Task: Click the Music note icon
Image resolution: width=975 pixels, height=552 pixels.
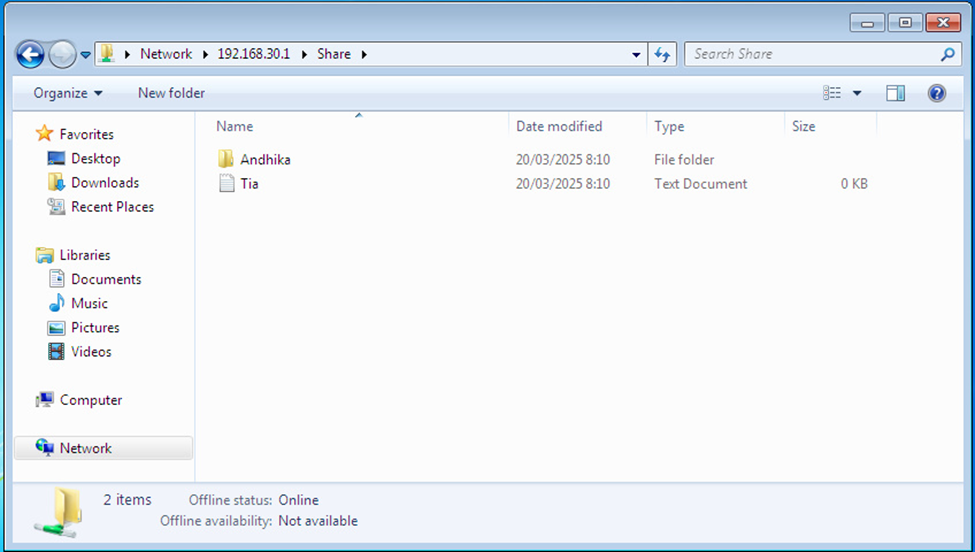Action: (x=56, y=303)
